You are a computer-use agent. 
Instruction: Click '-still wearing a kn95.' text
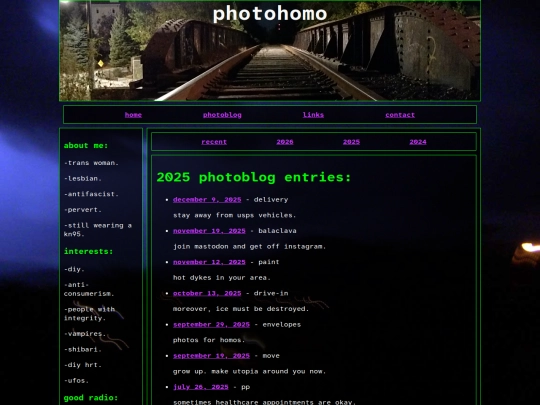(x=98, y=230)
